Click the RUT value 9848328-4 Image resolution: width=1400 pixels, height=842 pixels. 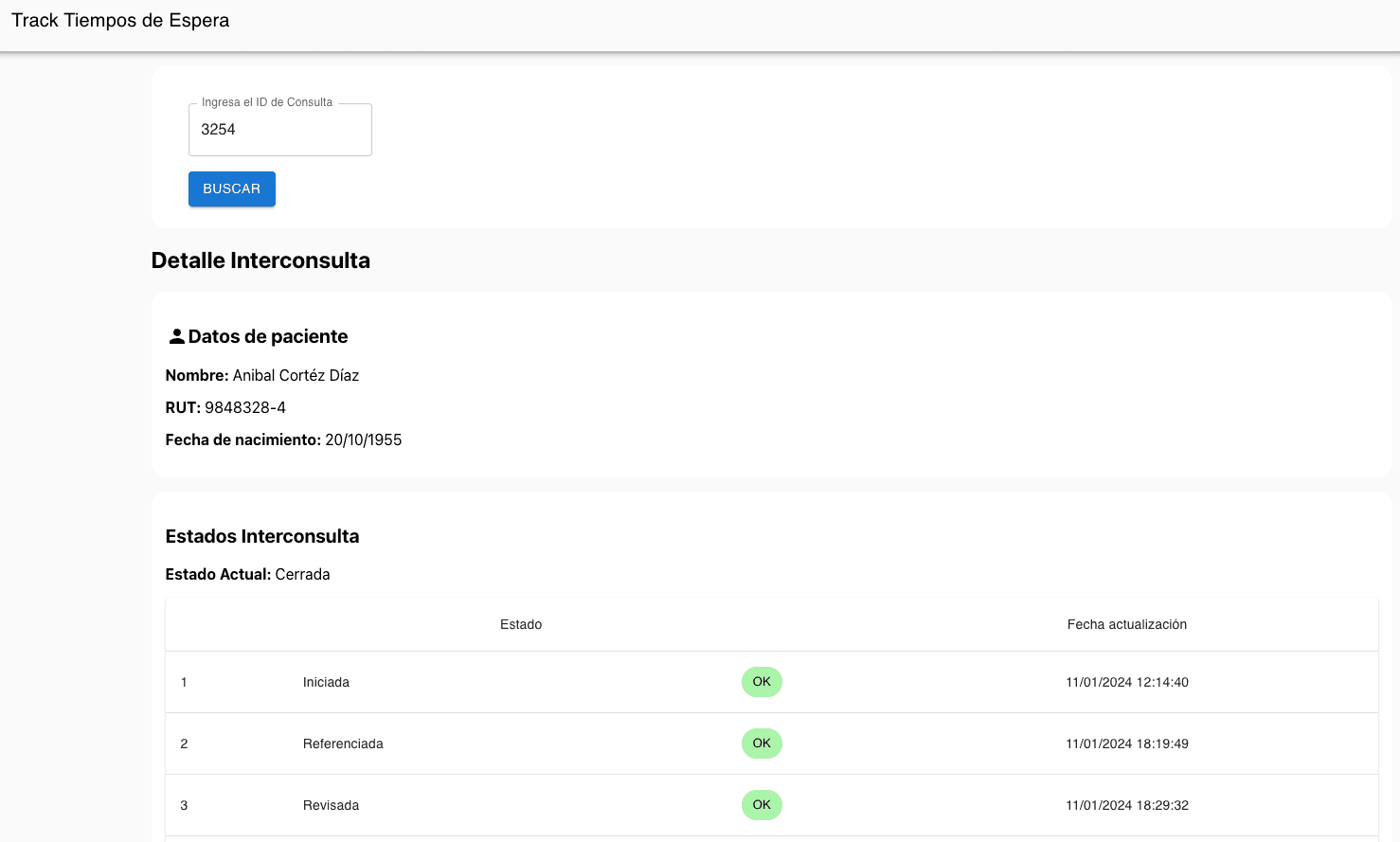coord(245,407)
